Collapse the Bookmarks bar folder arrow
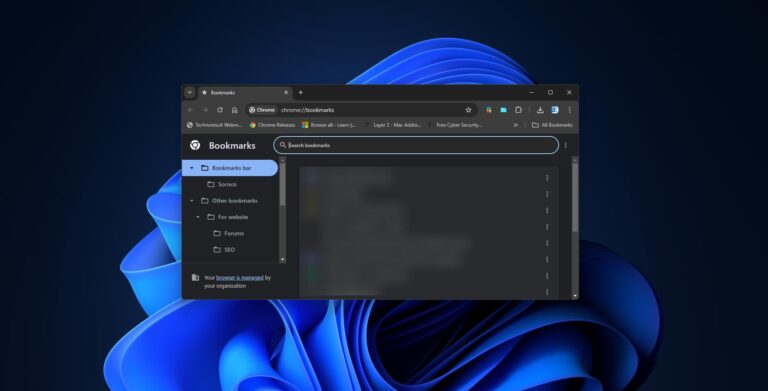The height and width of the screenshot is (391, 768). coord(192,168)
